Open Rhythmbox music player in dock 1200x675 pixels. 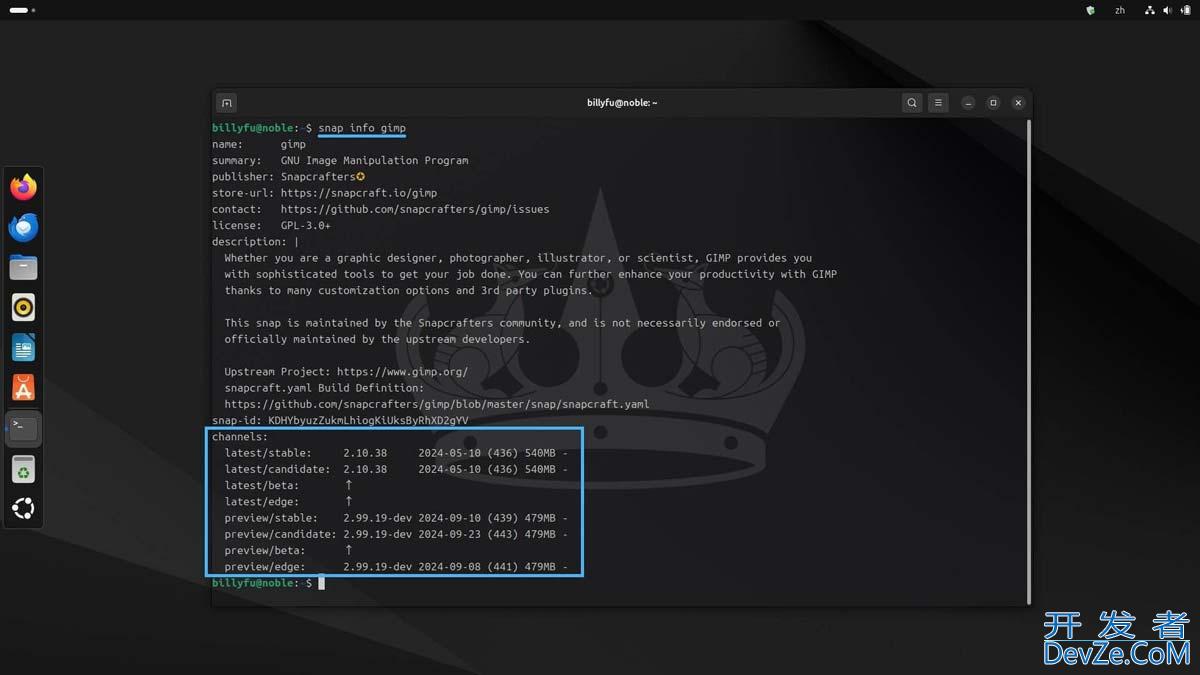coord(23,307)
